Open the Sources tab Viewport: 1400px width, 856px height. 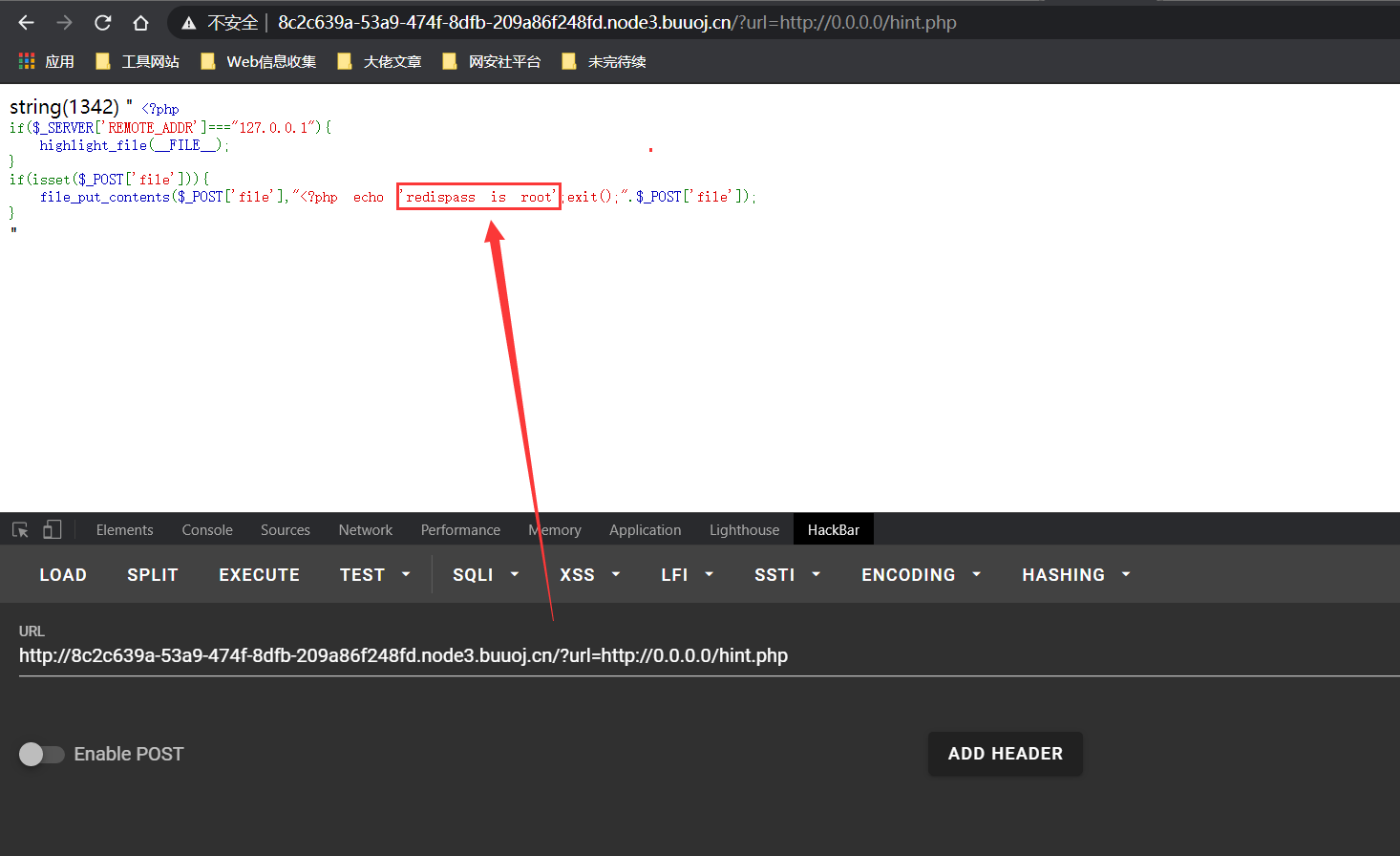coord(286,529)
